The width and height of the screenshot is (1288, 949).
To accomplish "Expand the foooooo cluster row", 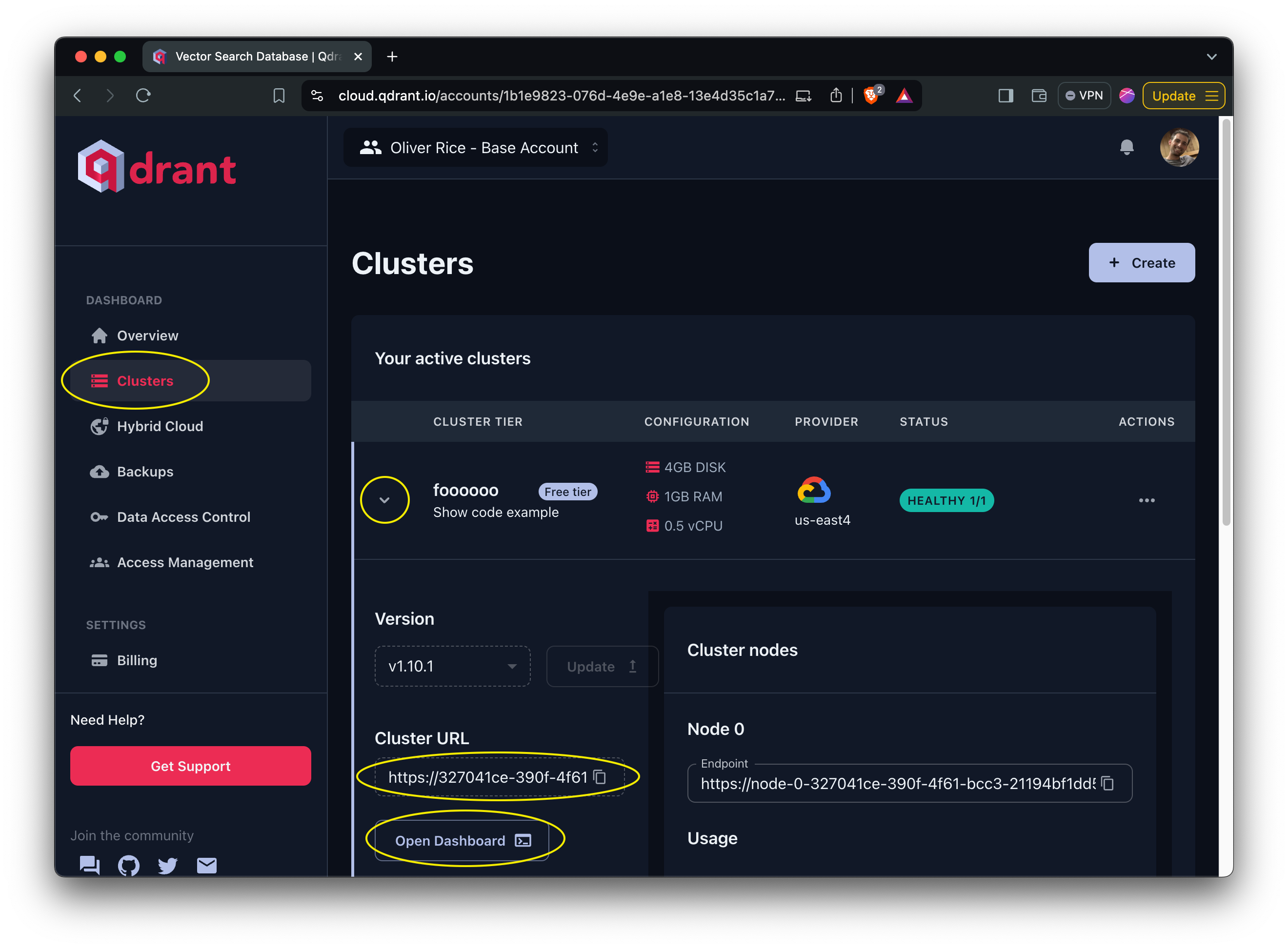I will pyautogui.click(x=385, y=500).
